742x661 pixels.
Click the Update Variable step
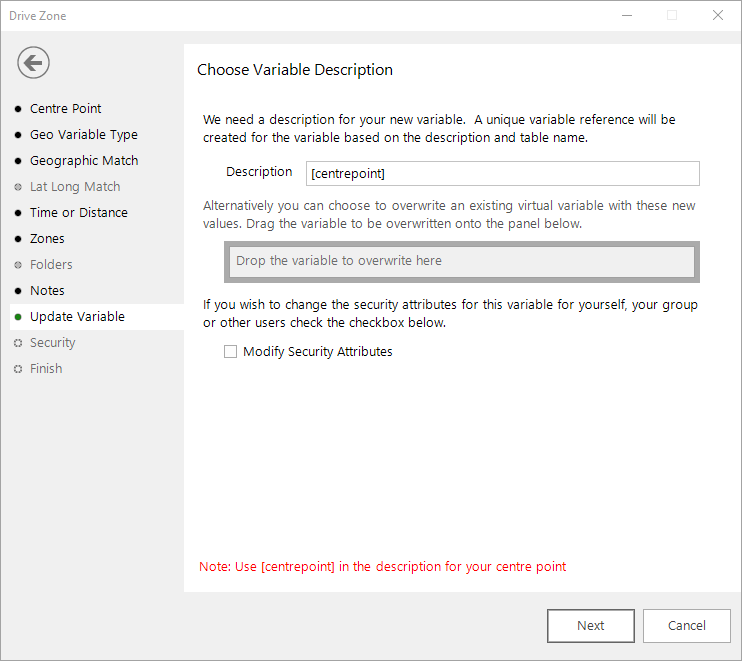click(77, 317)
